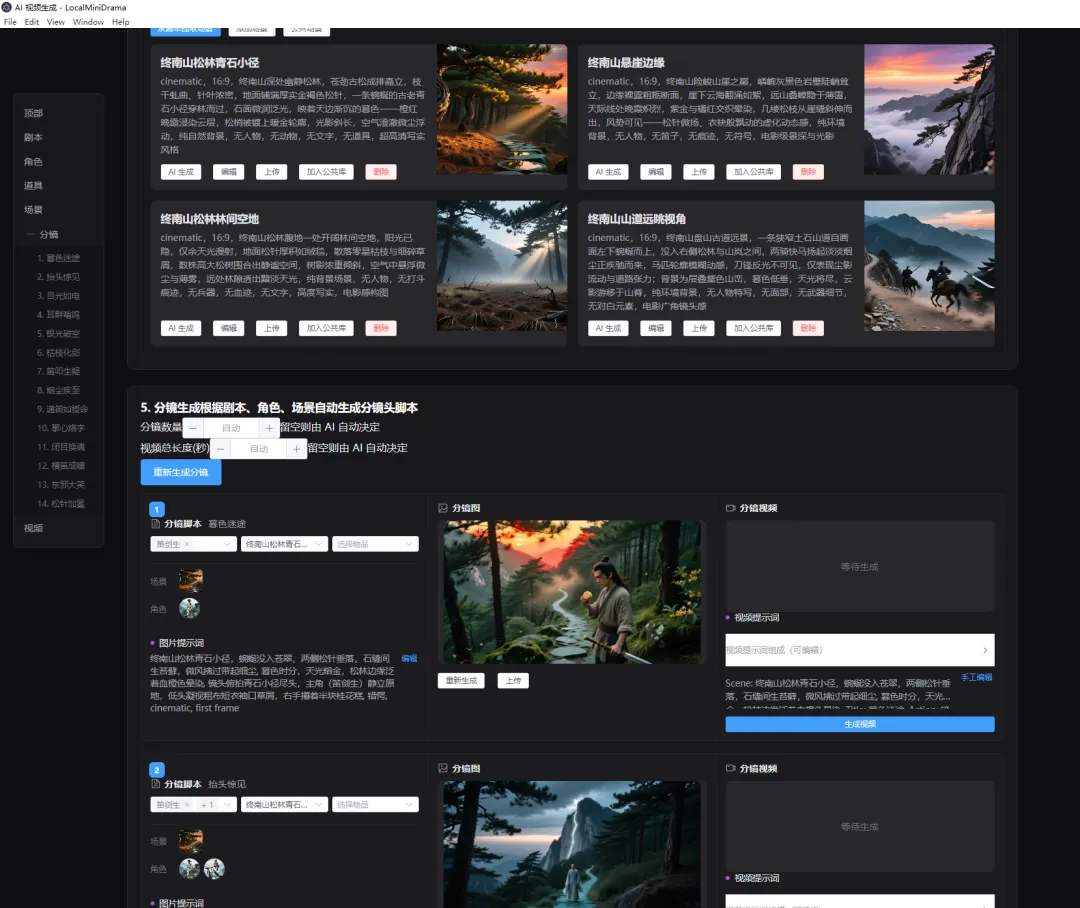This screenshot has height=908, width=1080.
Task: Select storyboard item 5. 银光破空
Action: point(59,333)
